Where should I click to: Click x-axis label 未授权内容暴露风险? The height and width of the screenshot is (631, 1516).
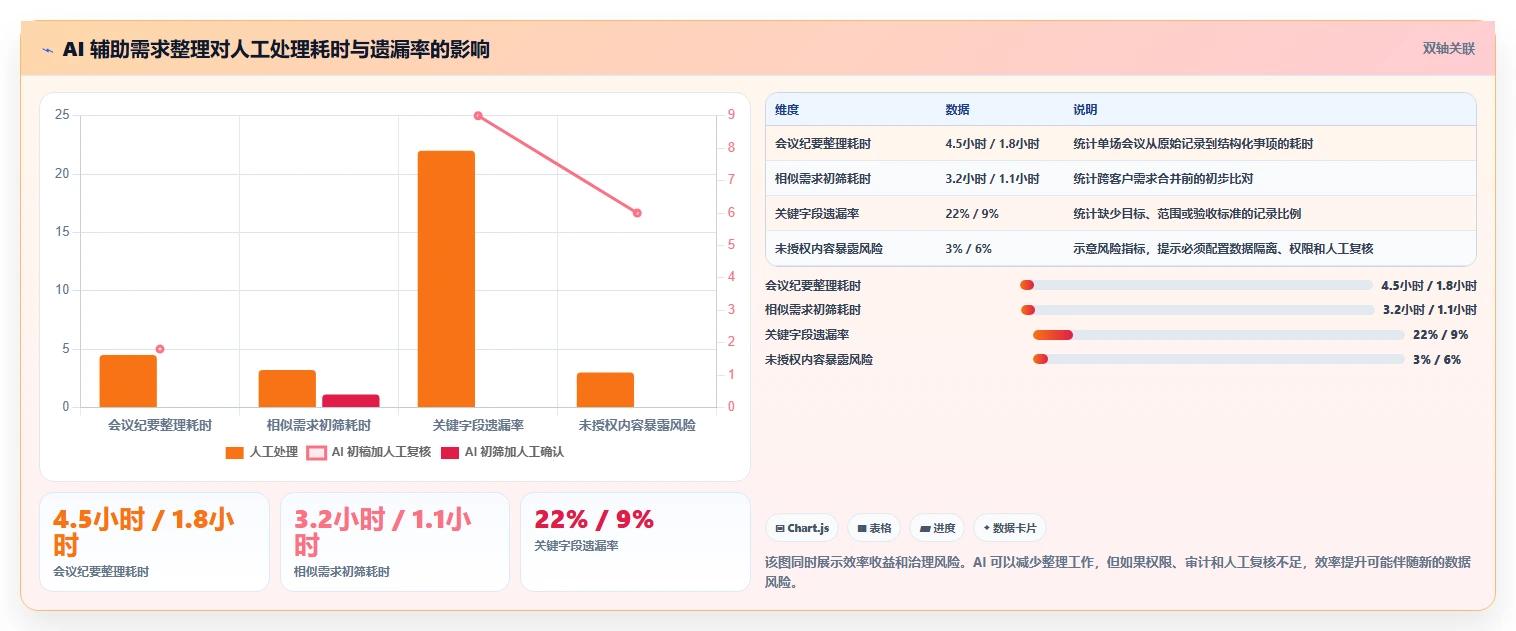click(637, 425)
